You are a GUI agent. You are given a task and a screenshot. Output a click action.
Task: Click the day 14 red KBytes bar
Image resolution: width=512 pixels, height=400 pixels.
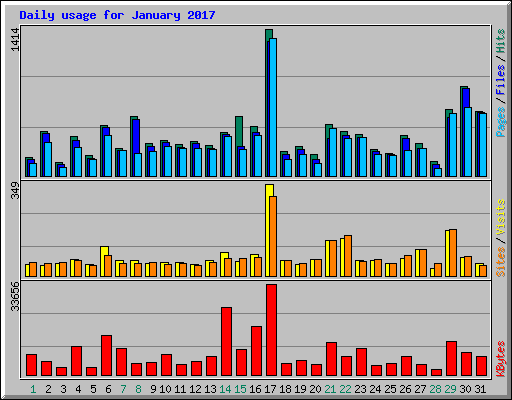[x=226, y=342]
